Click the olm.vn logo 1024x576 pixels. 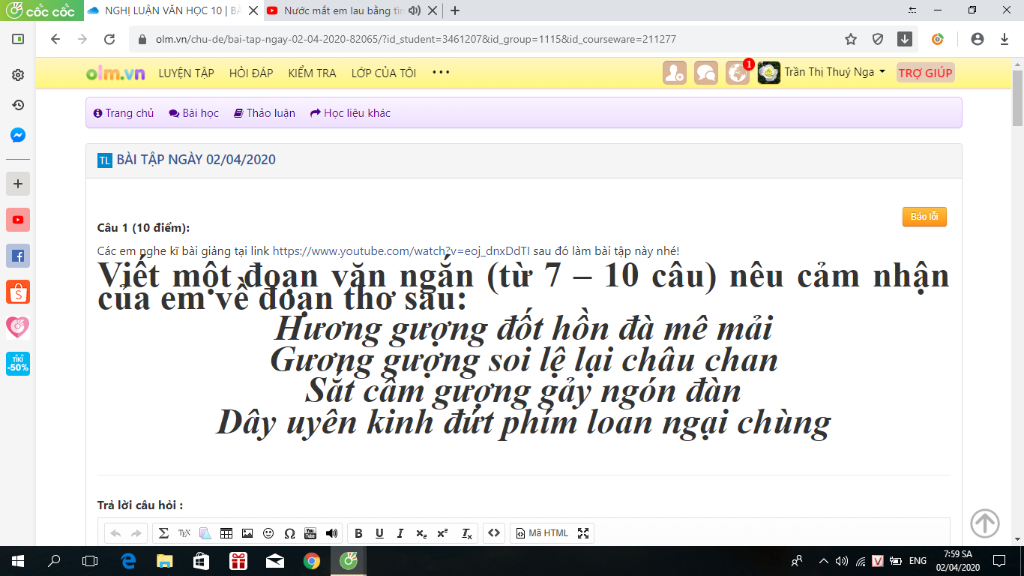[115, 73]
